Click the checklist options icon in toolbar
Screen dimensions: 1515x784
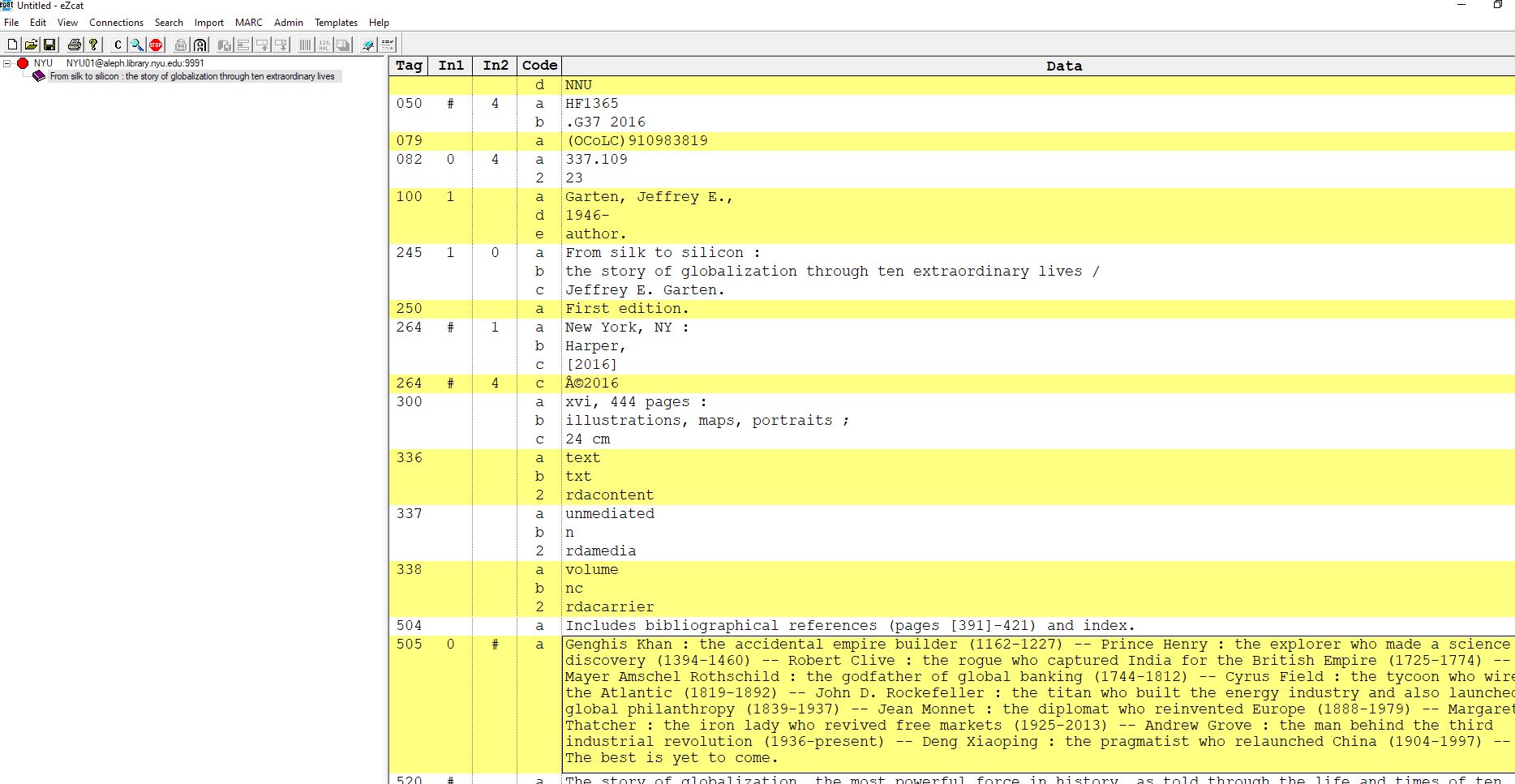388,45
